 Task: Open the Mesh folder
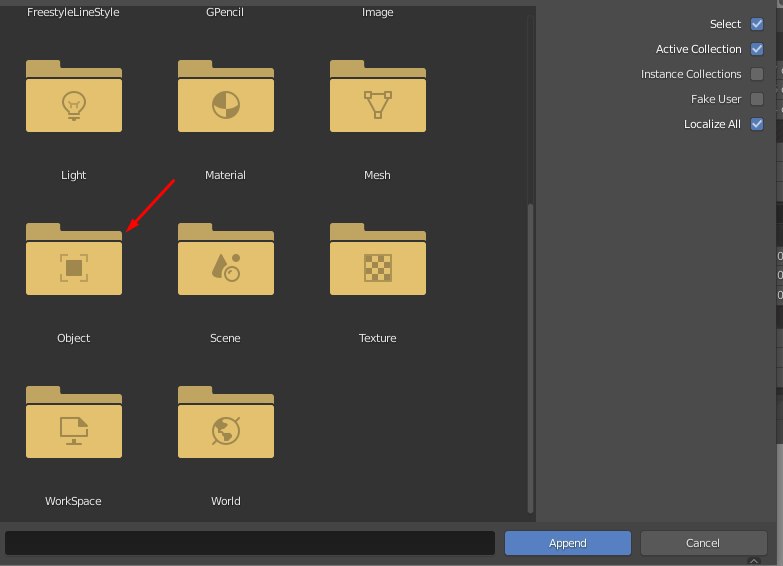pos(378,96)
